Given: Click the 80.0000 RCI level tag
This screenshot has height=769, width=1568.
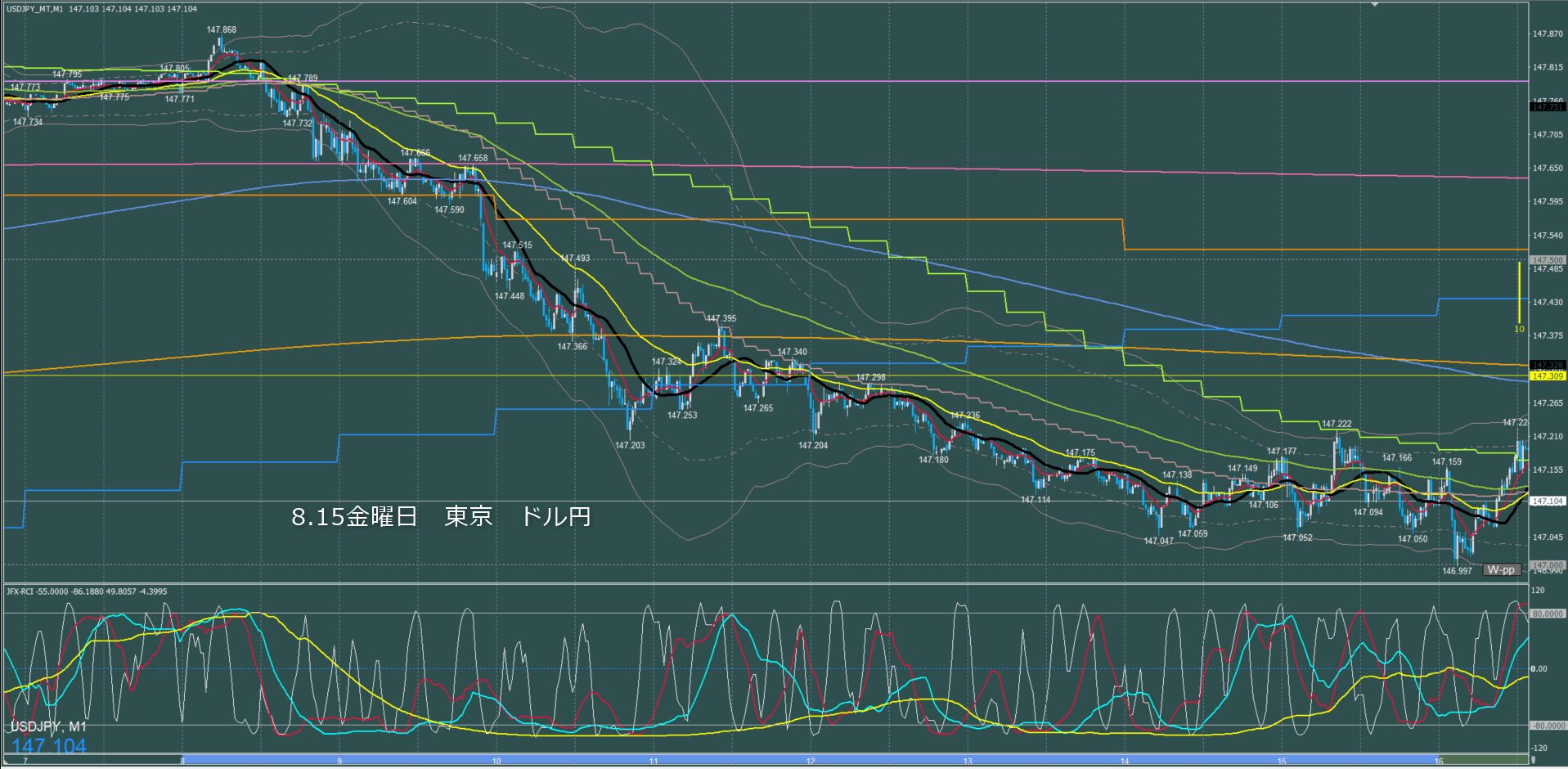Looking at the screenshot, I should 1548,614.
